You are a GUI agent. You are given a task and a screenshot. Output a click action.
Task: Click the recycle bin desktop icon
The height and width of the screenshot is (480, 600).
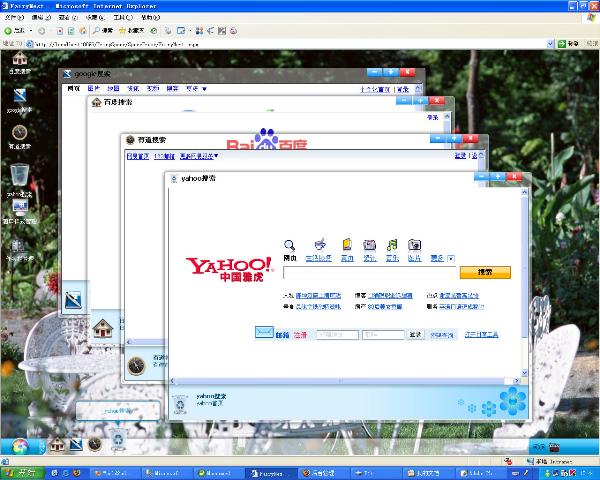click(x=19, y=175)
